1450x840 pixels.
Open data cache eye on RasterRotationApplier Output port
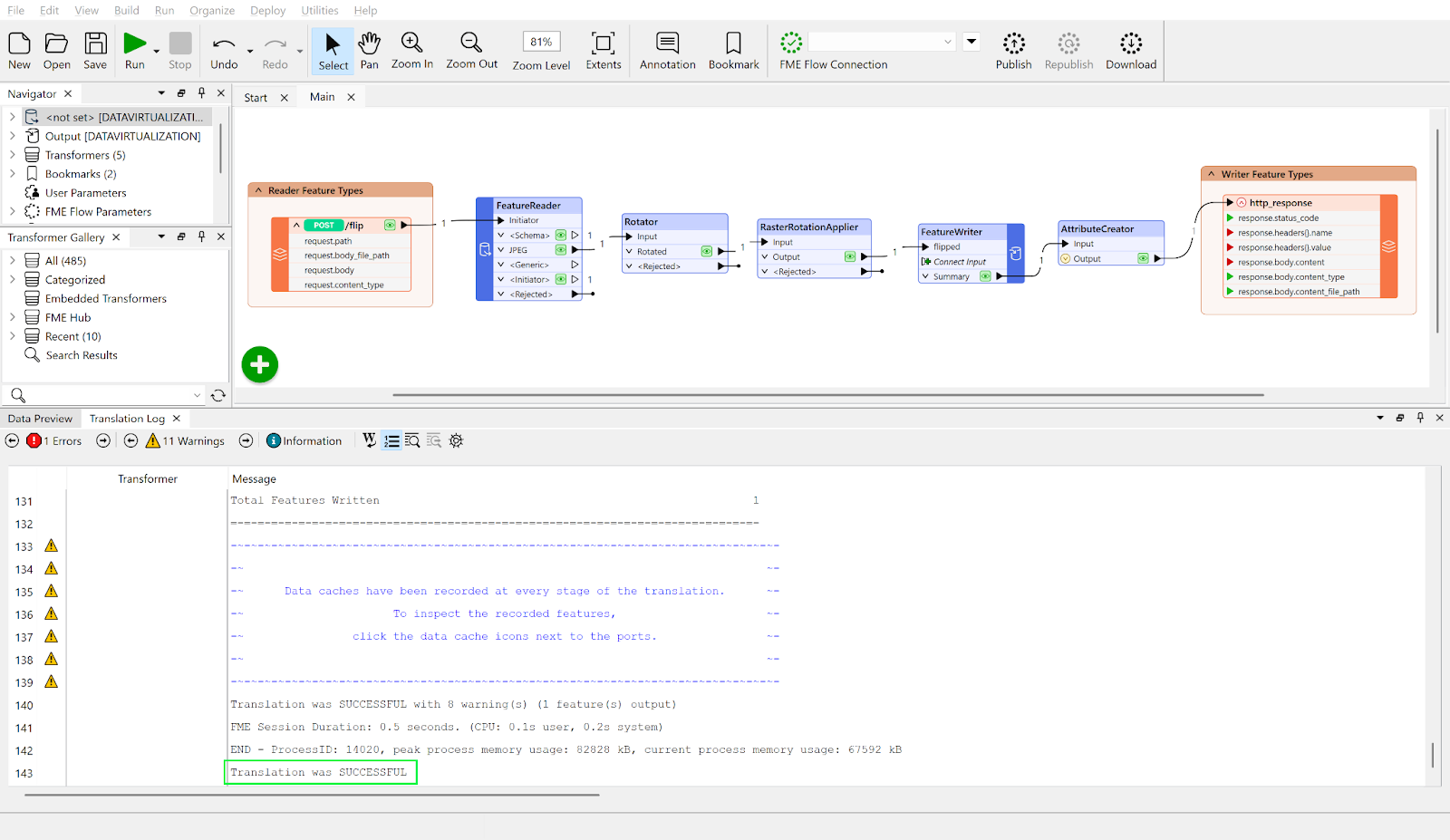click(850, 257)
